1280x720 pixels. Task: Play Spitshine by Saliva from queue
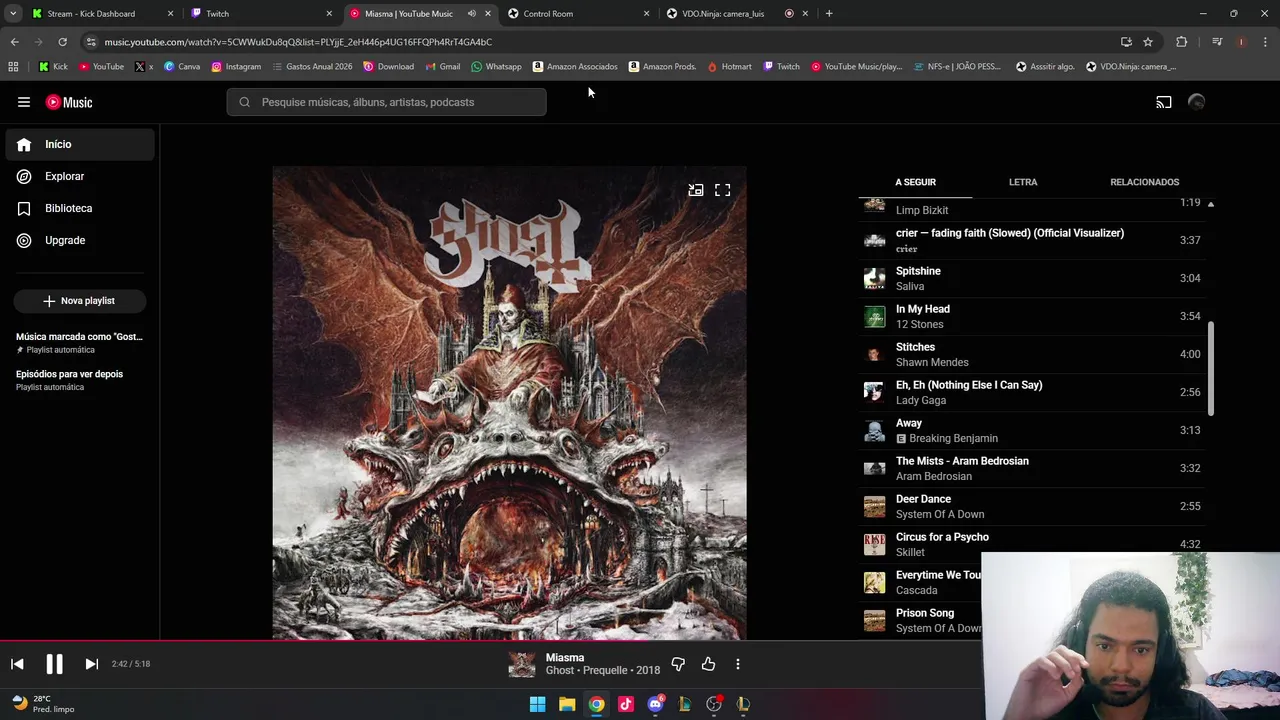[1033, 278]
